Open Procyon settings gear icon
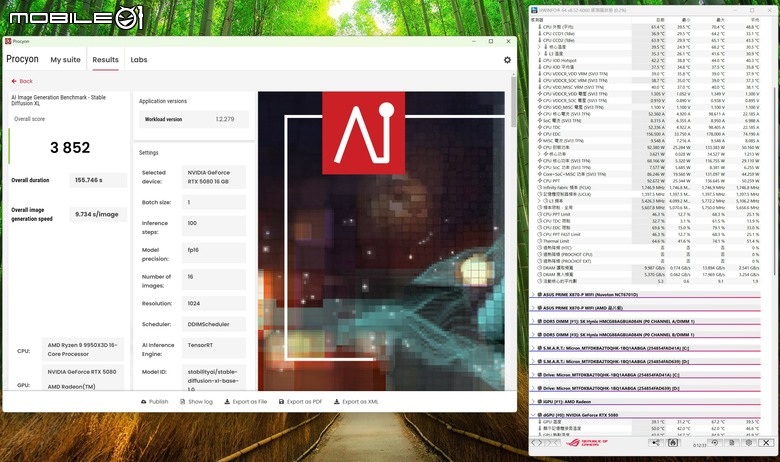 click(507, 60)
